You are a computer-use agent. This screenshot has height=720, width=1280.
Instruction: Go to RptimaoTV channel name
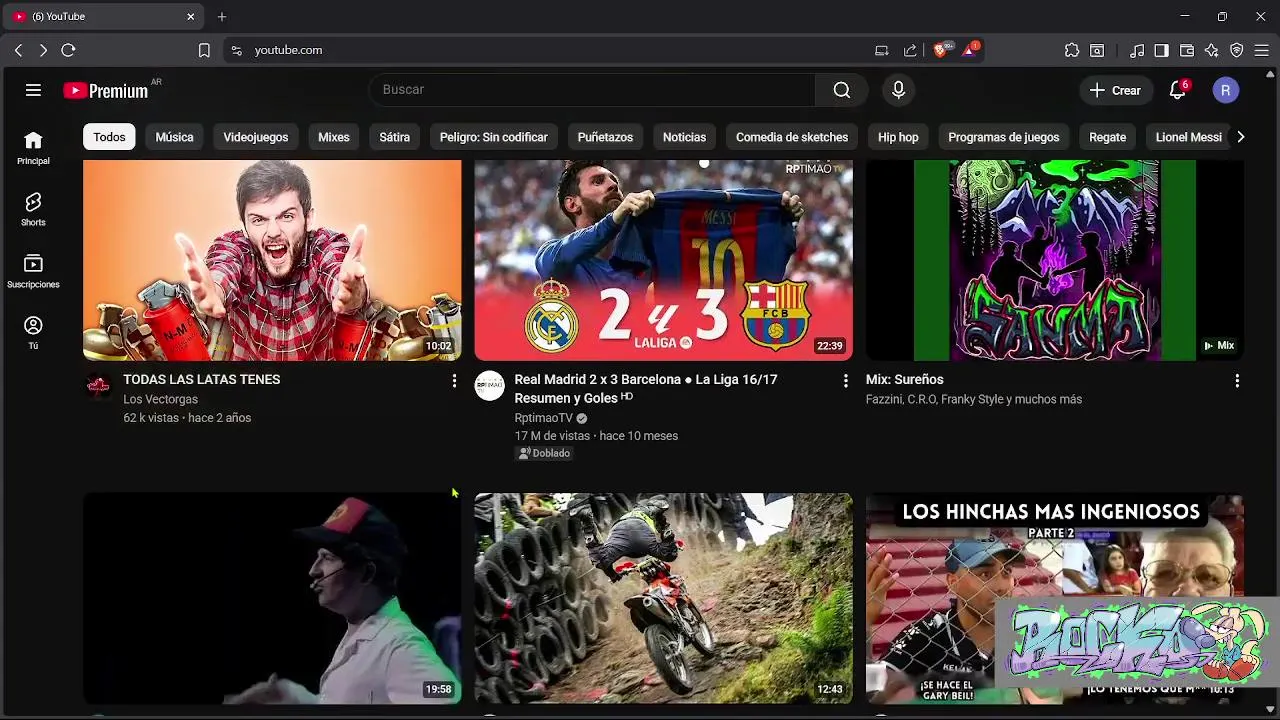tap(544, 418)
